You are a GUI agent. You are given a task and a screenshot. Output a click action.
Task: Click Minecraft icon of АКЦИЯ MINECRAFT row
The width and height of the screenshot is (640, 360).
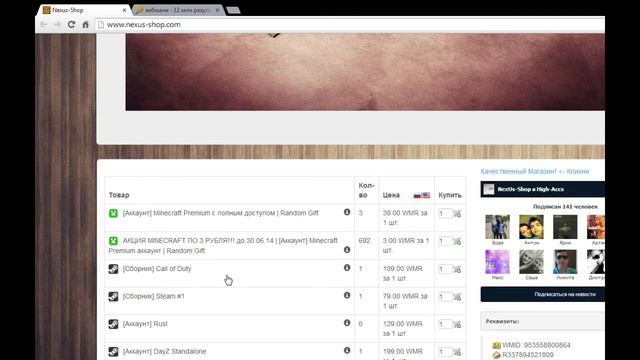[x=113, y=241]
